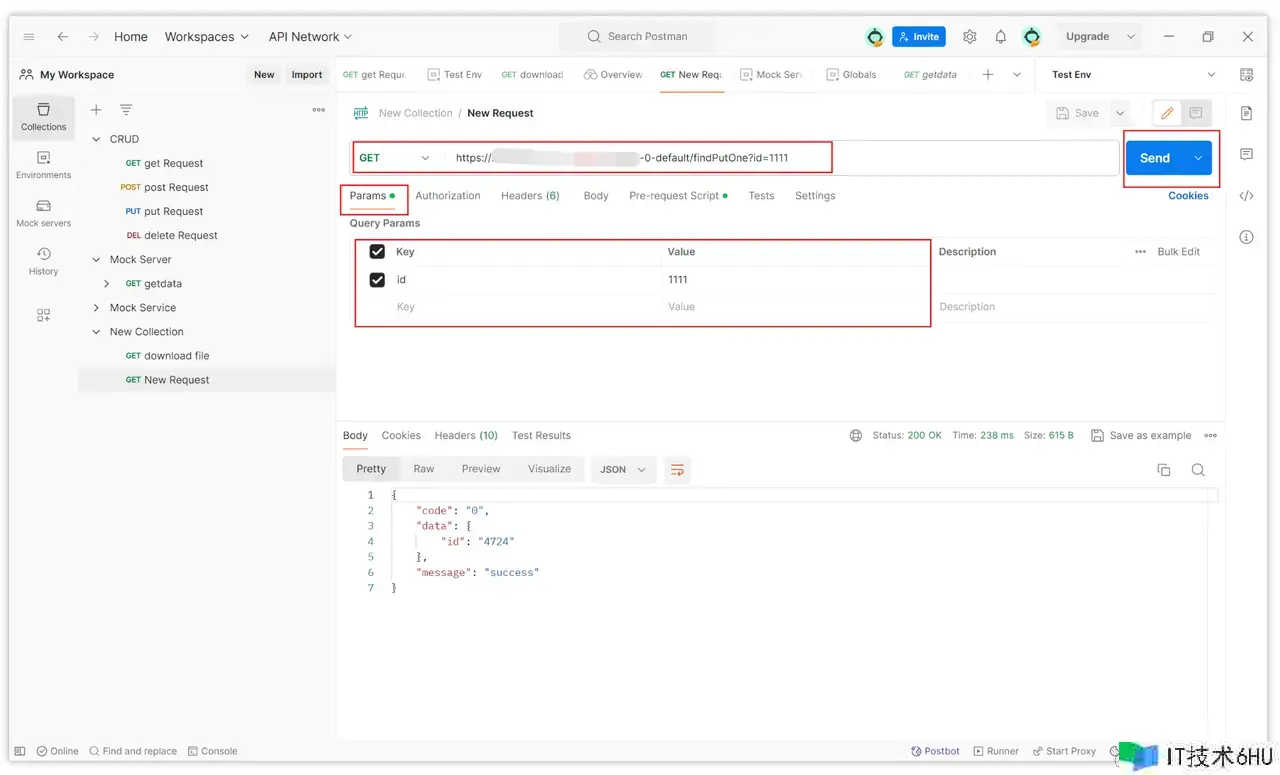This screenshot has height=775, width=1280.
Task: Open the API Network dropdown
Action: 310,37
